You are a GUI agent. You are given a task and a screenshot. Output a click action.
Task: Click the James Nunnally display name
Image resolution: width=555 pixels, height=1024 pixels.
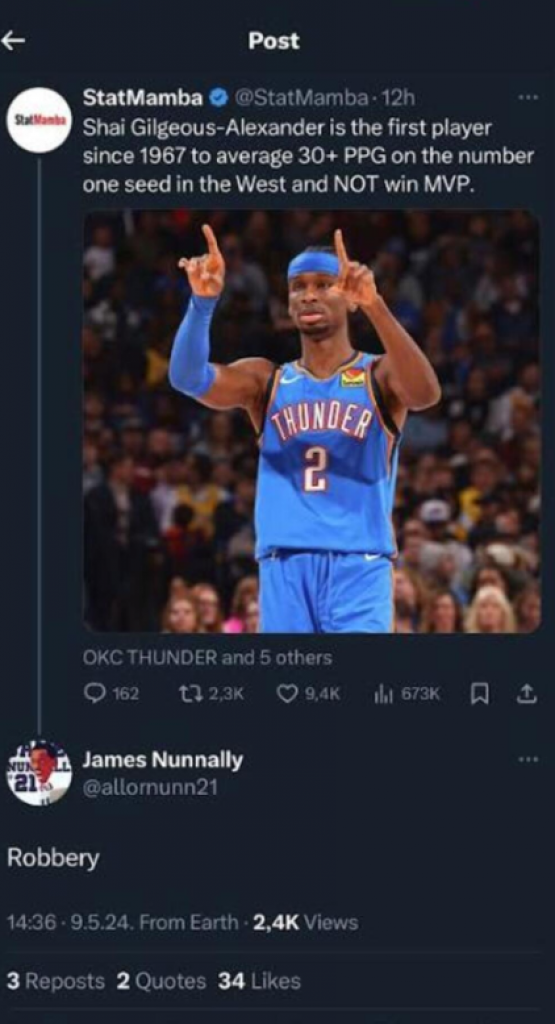coord(163,760)
